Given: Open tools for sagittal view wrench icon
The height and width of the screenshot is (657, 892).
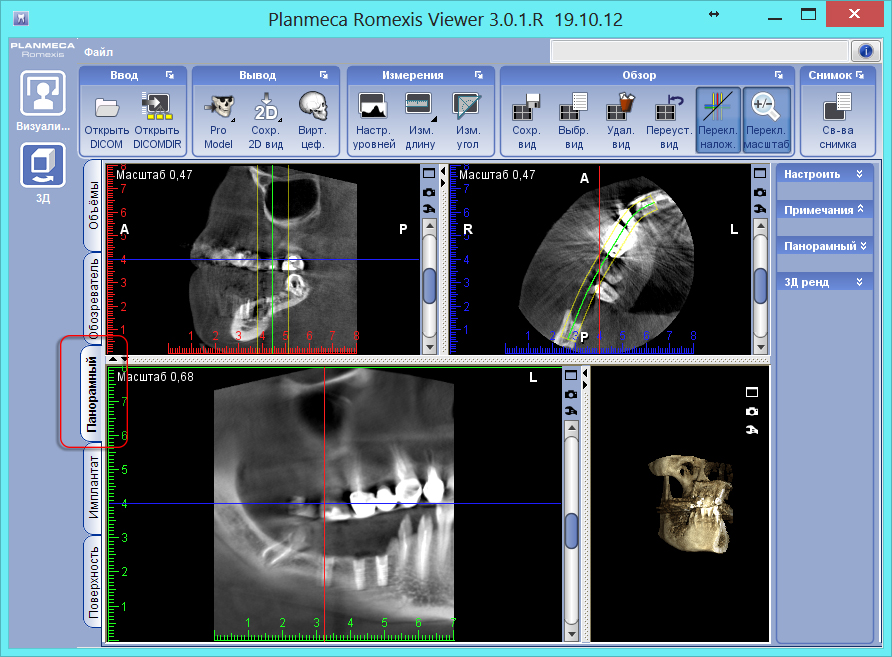Looking at the screenshot, I should click(x=429, y=209).
